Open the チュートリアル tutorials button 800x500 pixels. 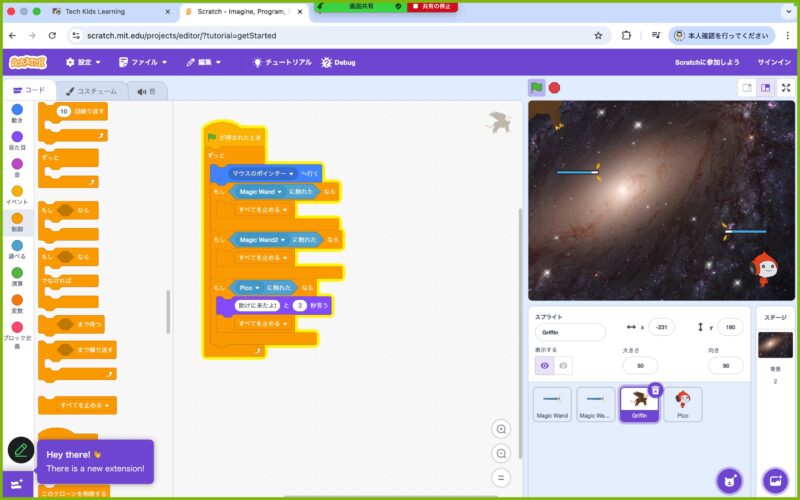pyautogui.click(x=283, y=62)
